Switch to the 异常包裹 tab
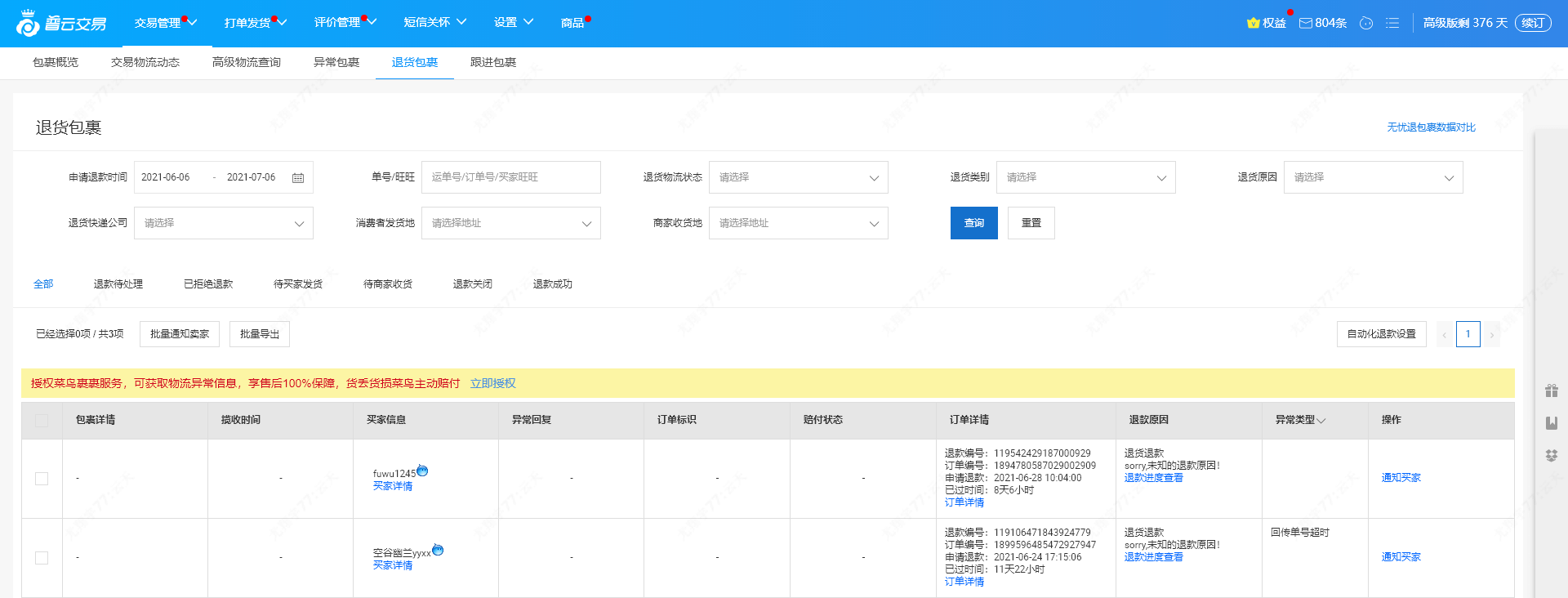Viewport: 1568px width, 598px height. 336,62
